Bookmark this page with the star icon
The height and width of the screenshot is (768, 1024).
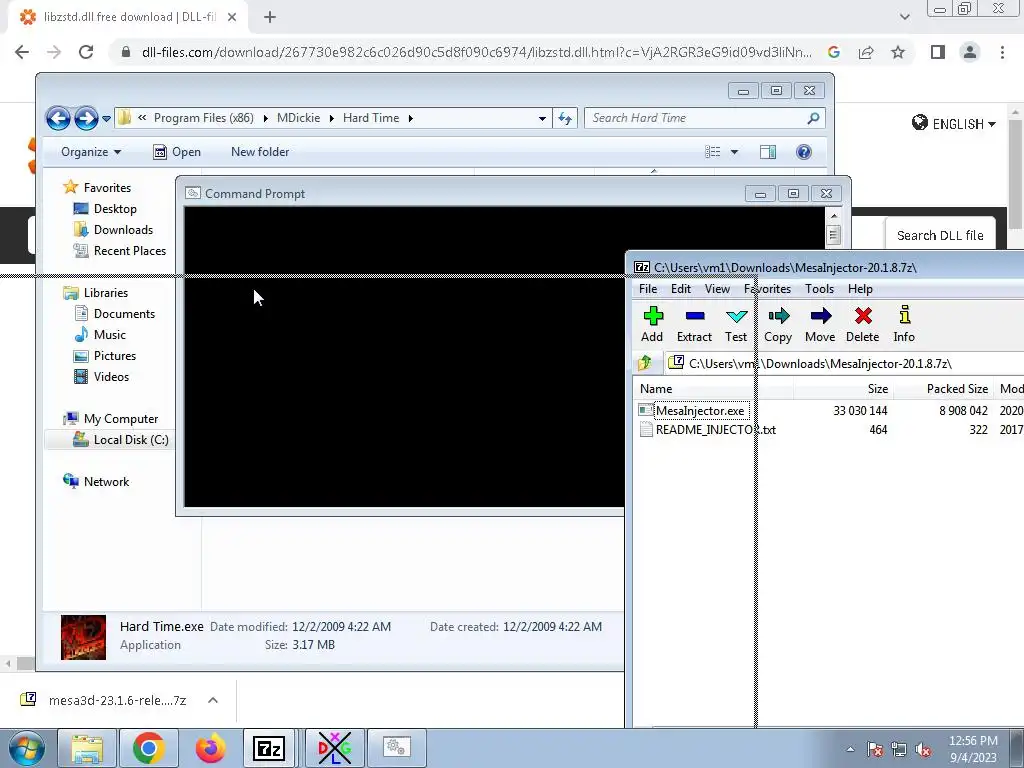coord(898,52)
